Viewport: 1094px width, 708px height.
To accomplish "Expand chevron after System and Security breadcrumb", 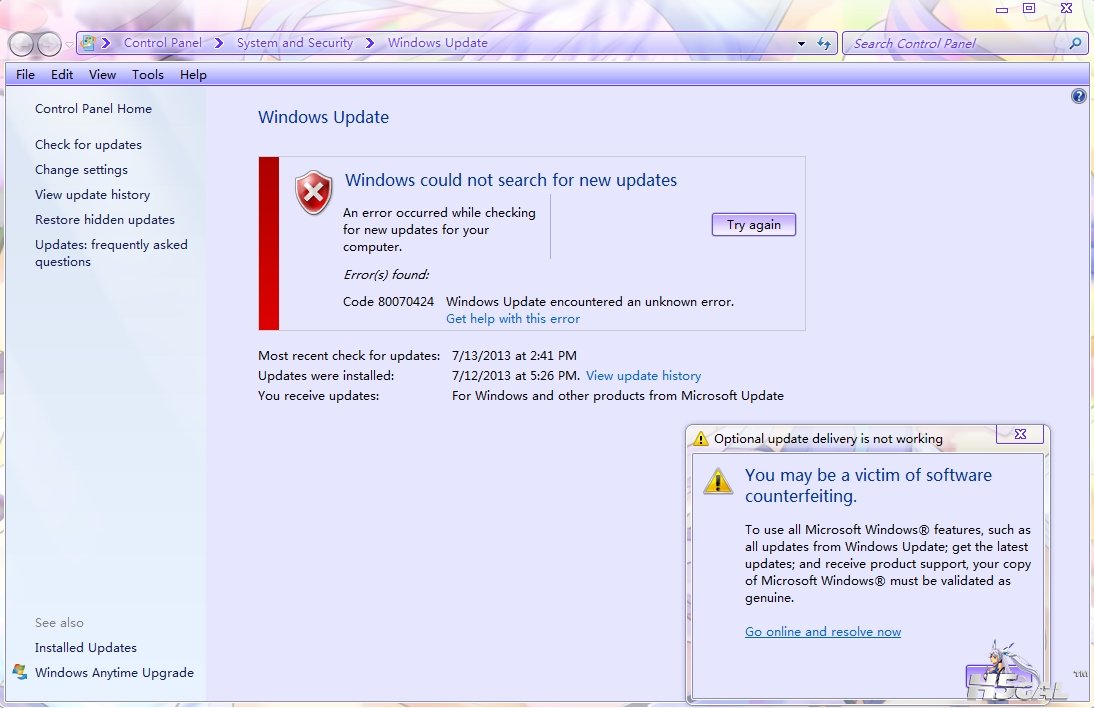I will 370,43.
